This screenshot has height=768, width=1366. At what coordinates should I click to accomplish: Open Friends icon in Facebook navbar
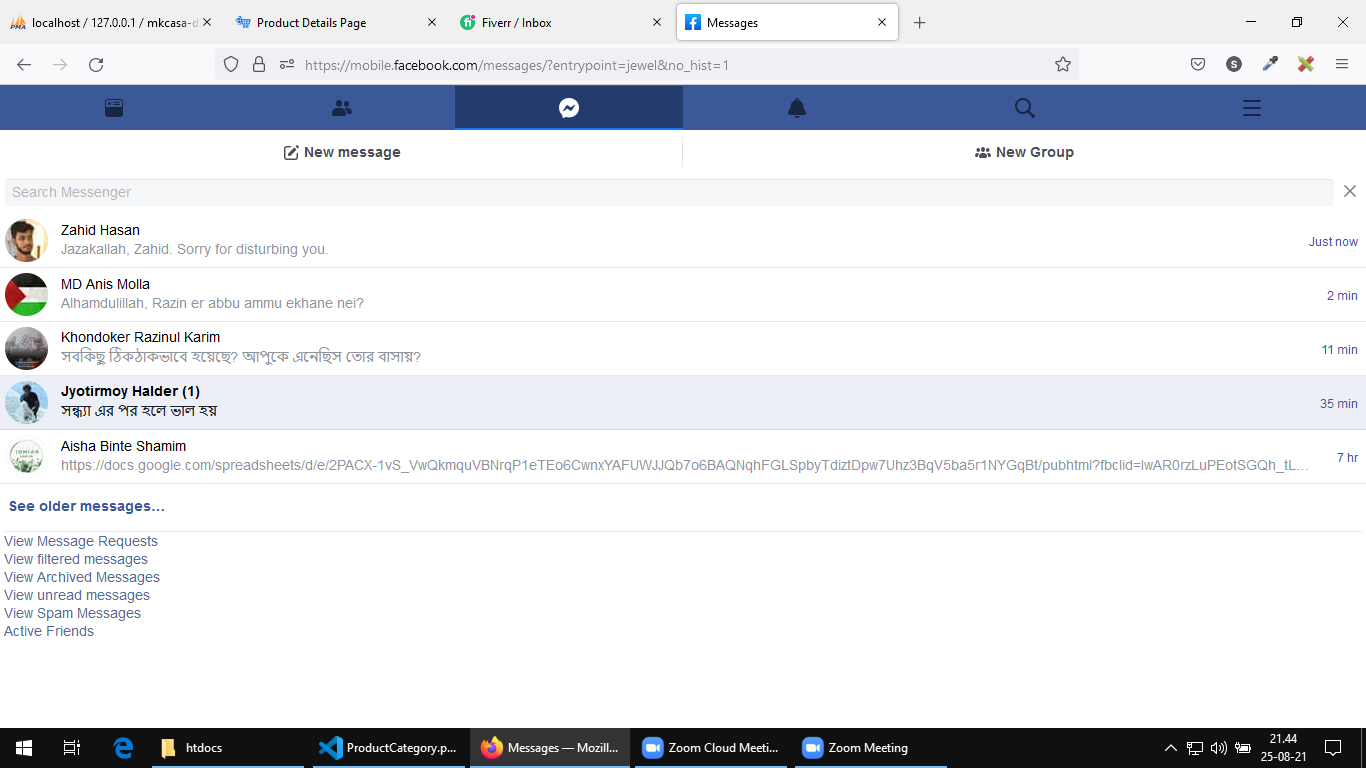click(x=342, y=108)
